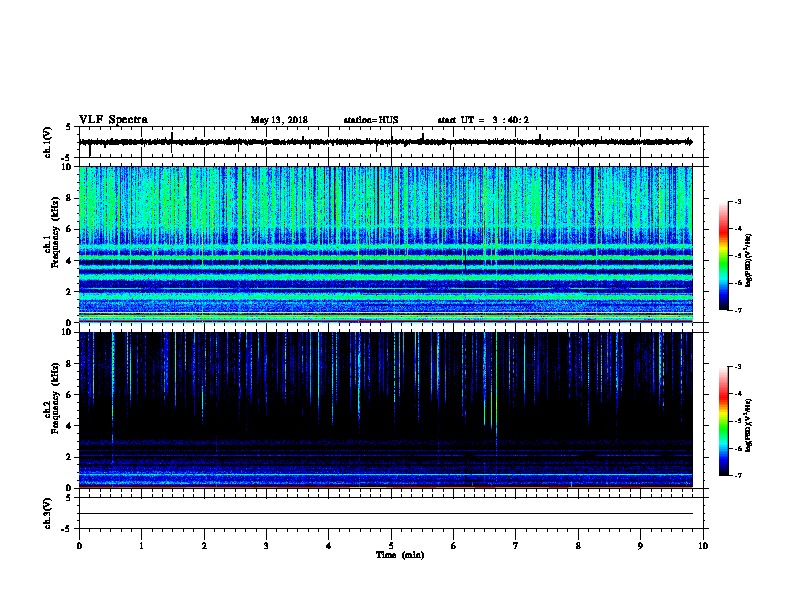Image resolution: width=792 pixels, height=612 pixels.
Task: Select the ch.2 "Frequency (kHz)" axis label
Action: [55, 398]
